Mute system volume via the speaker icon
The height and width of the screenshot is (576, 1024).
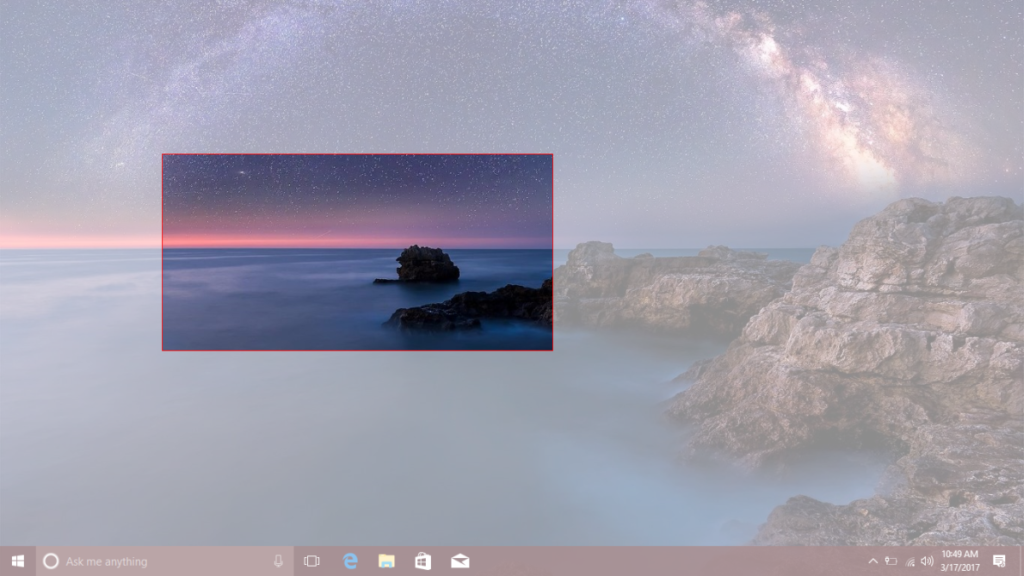927,561
